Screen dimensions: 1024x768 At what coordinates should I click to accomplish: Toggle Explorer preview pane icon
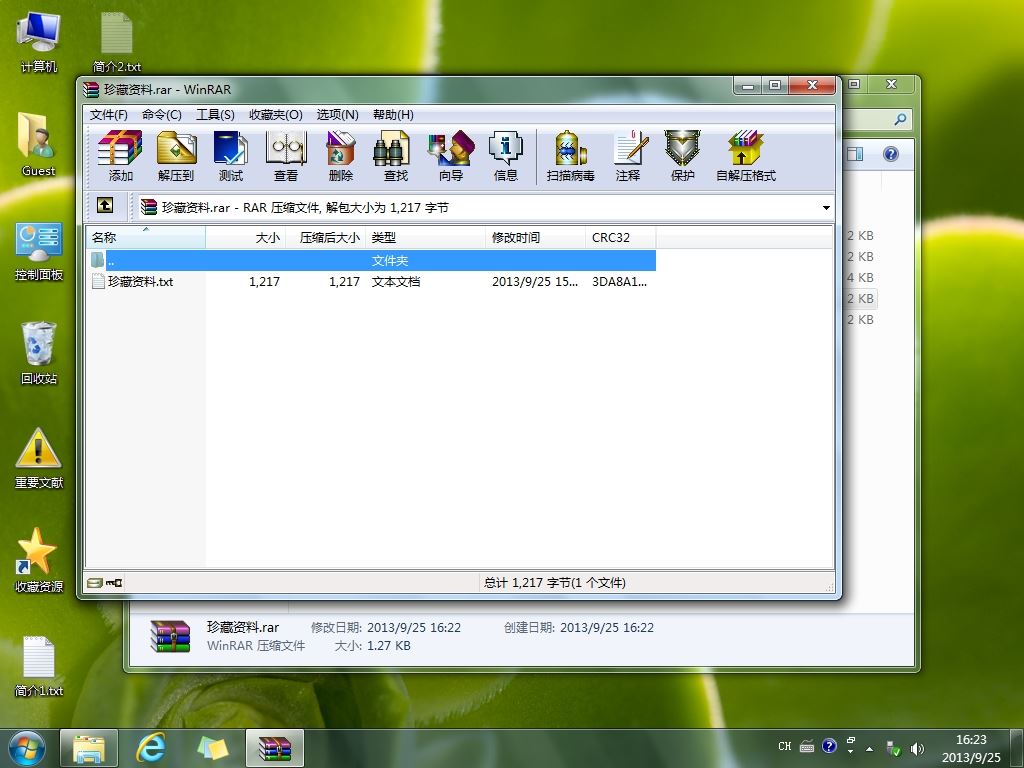[855, 154]
